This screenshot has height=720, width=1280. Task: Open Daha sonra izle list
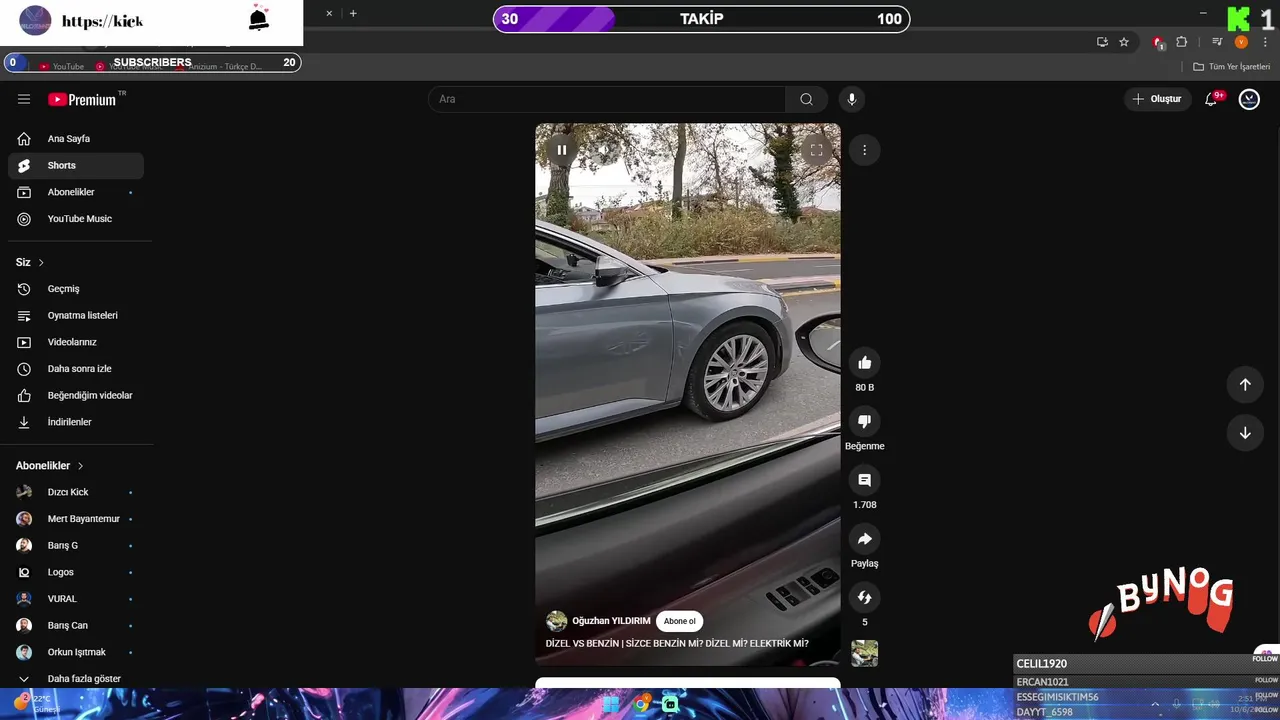tap(76, 369)
